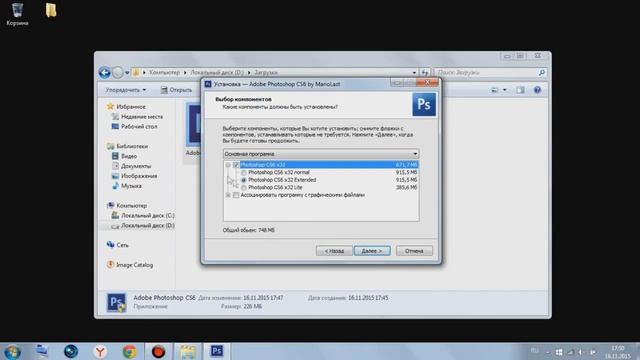Viewport: 640px width, 360px height.
Task: Collapse the Photoshop CS6 x32 tree node
Action: [x=228, y=165]
